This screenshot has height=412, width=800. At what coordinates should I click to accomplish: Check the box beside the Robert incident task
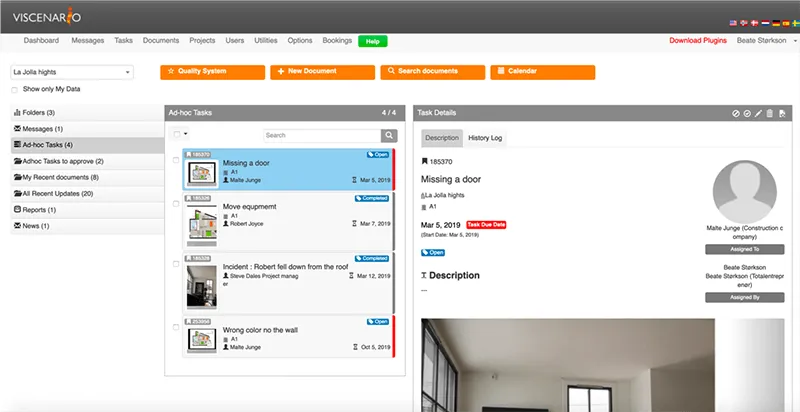tap(176, 264)
